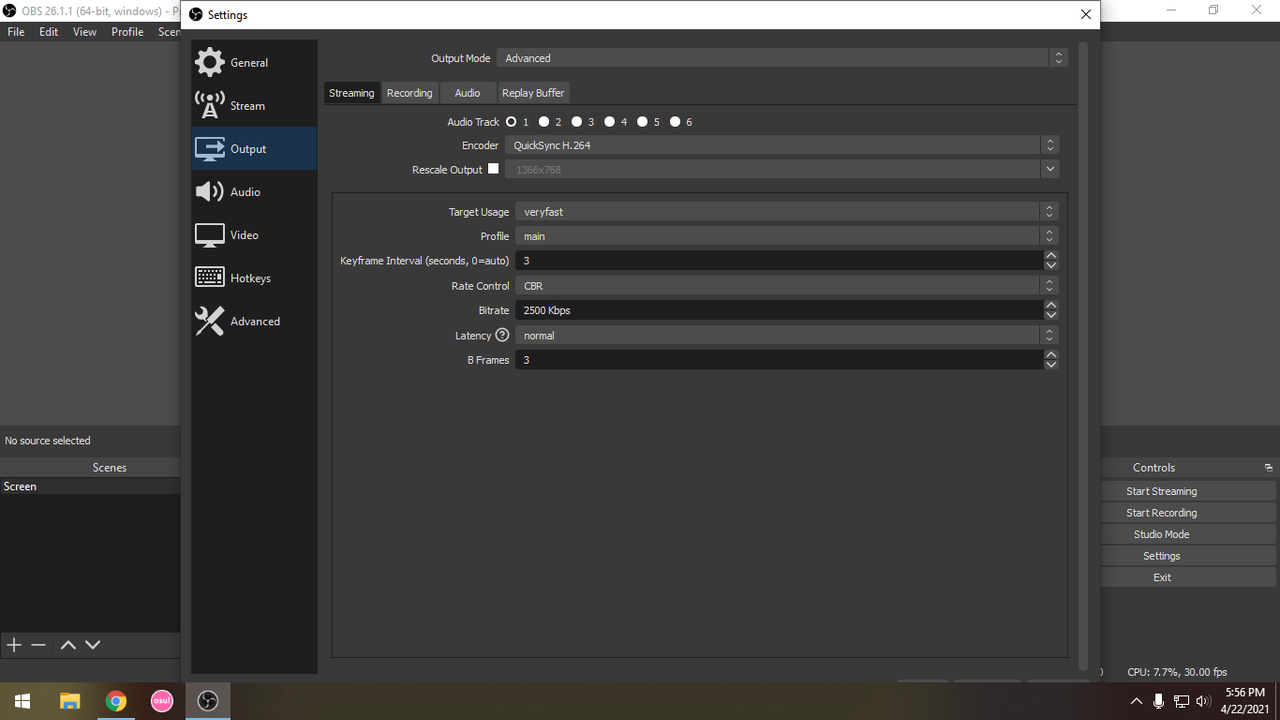Select audio track 6
The height and width of the screenshot is (720, 1280).
click(x=675, y=122)
